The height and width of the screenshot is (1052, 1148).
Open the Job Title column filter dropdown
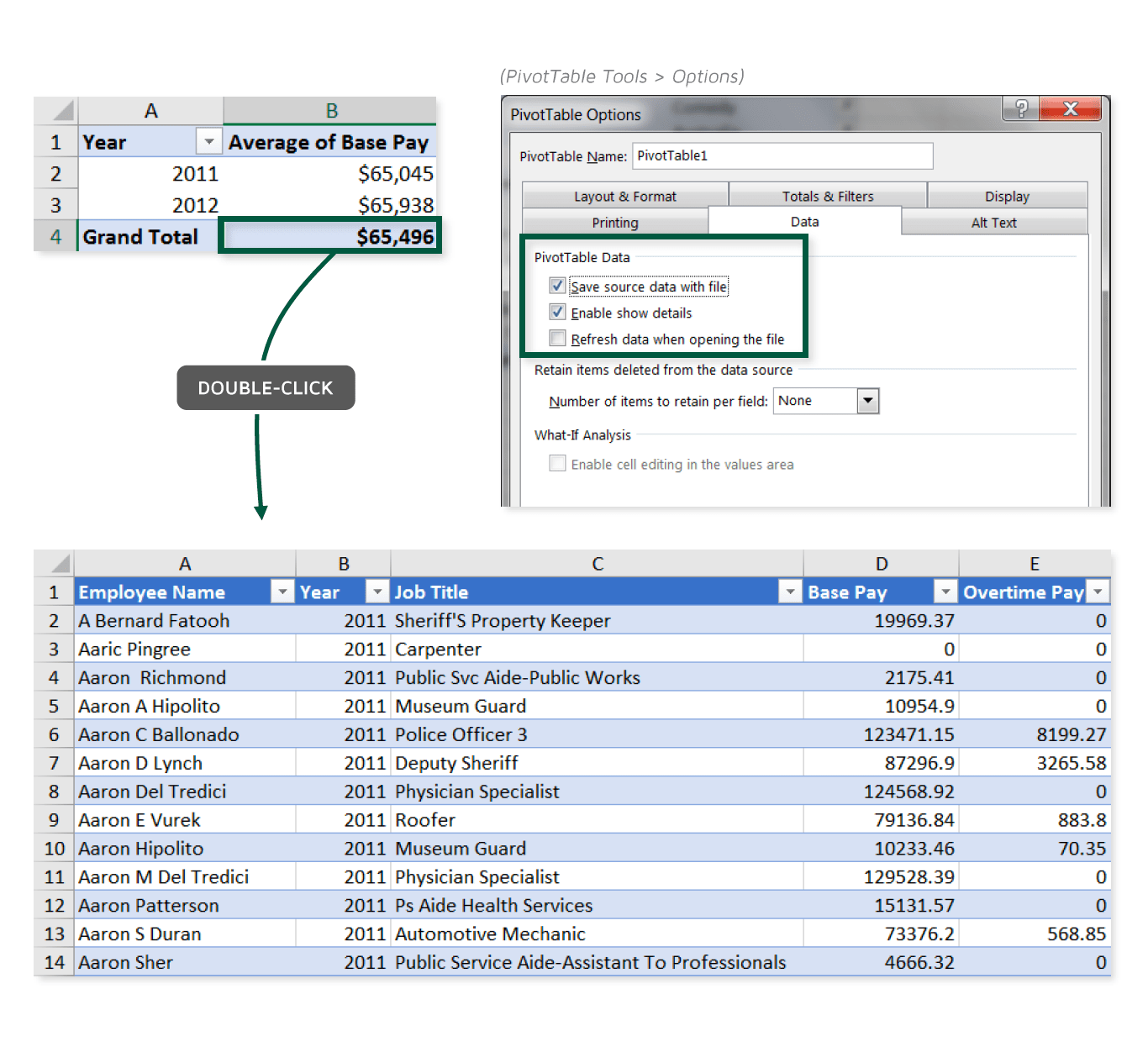click(x=789, y=592)
